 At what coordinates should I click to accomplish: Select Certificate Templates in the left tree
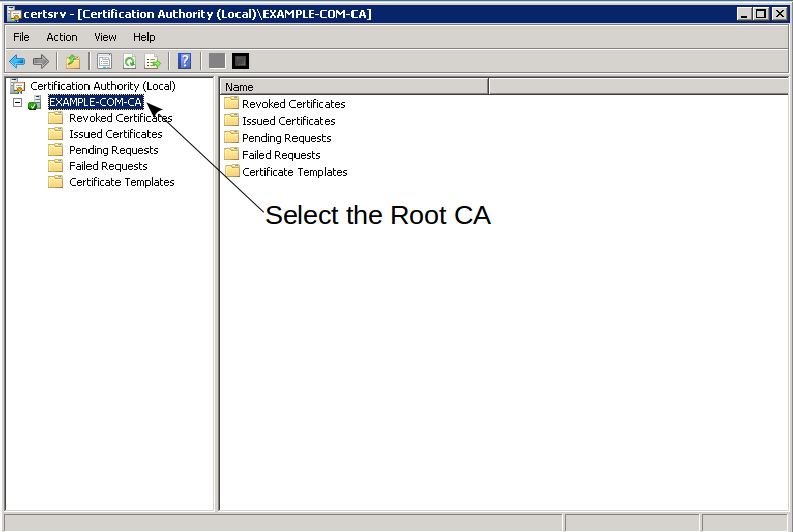tap(121, 182)
